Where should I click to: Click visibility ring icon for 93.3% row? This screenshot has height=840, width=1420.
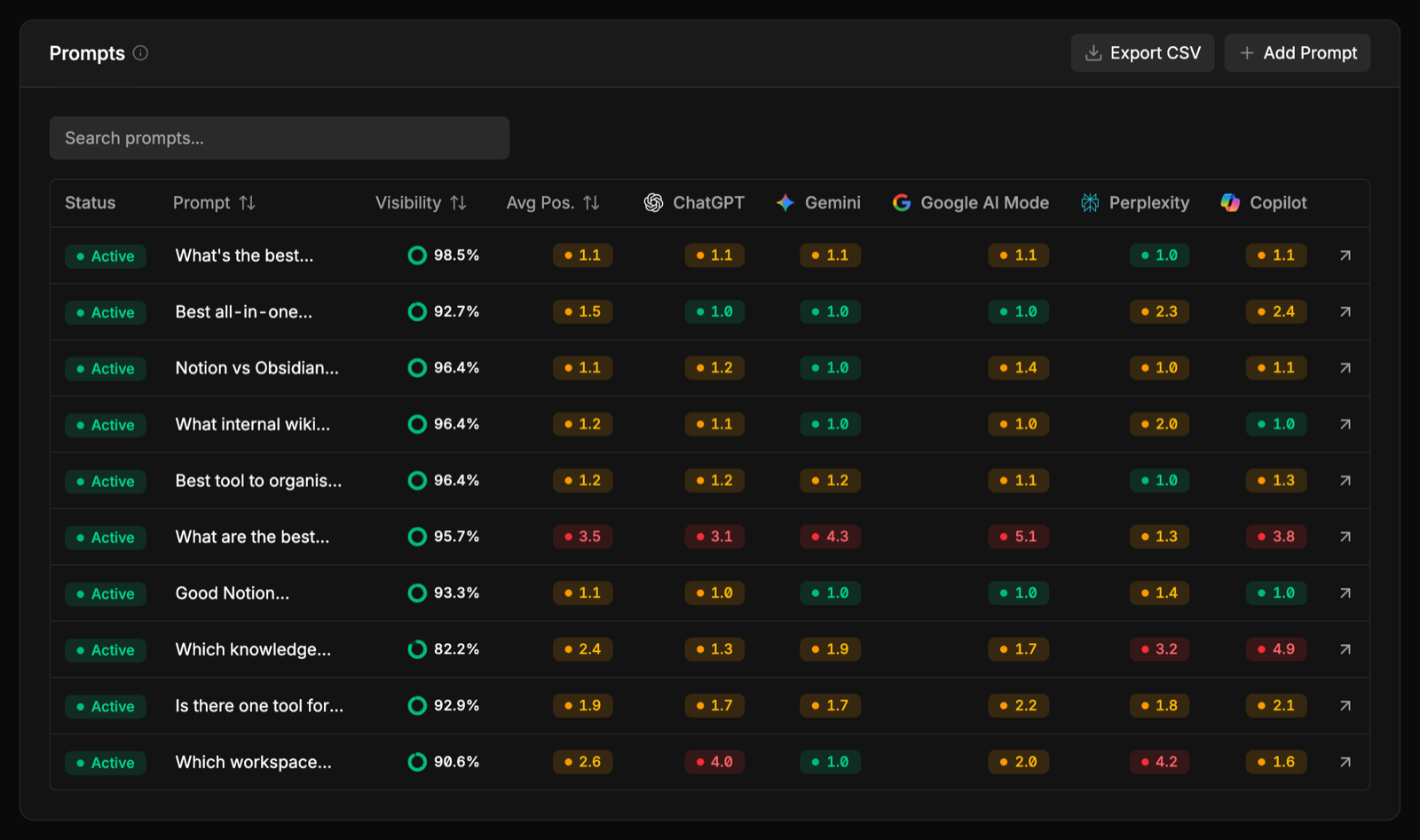tap(417, 593)
